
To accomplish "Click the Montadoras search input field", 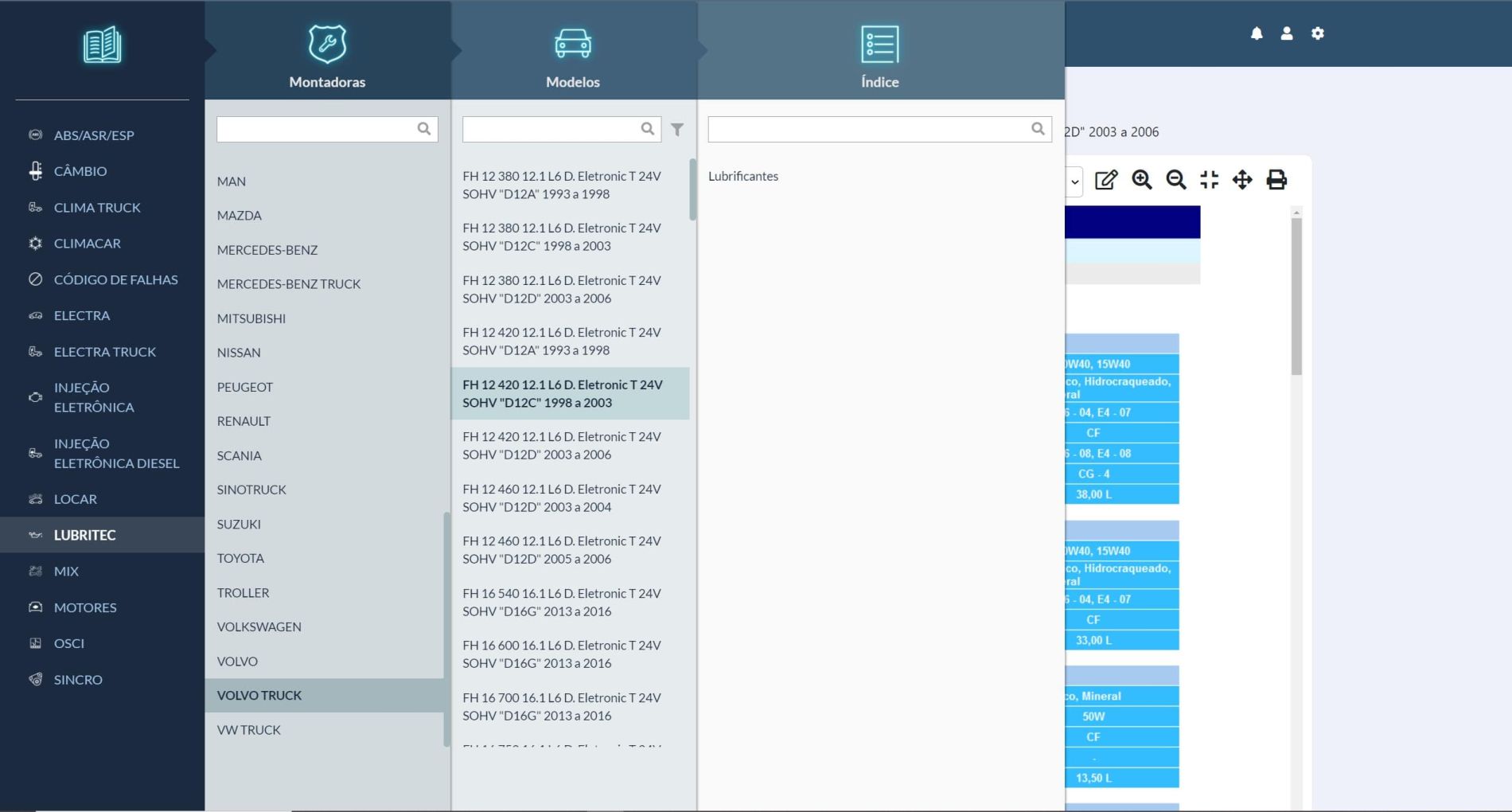I will tap(316, 129).
